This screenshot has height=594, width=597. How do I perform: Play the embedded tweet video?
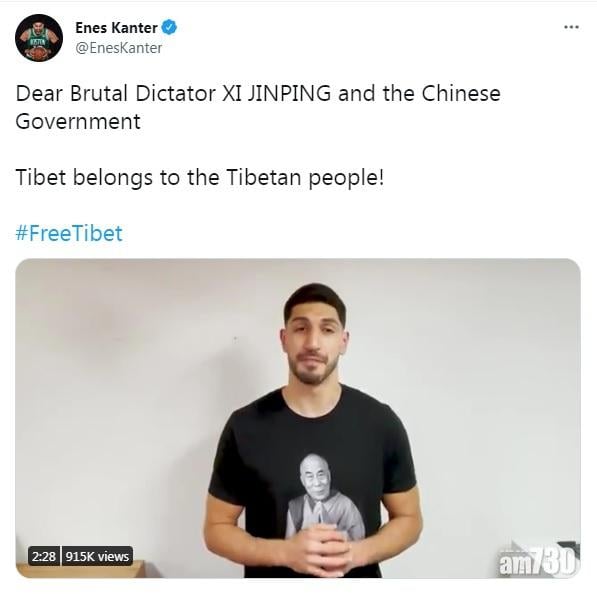[x=298, y=418]
